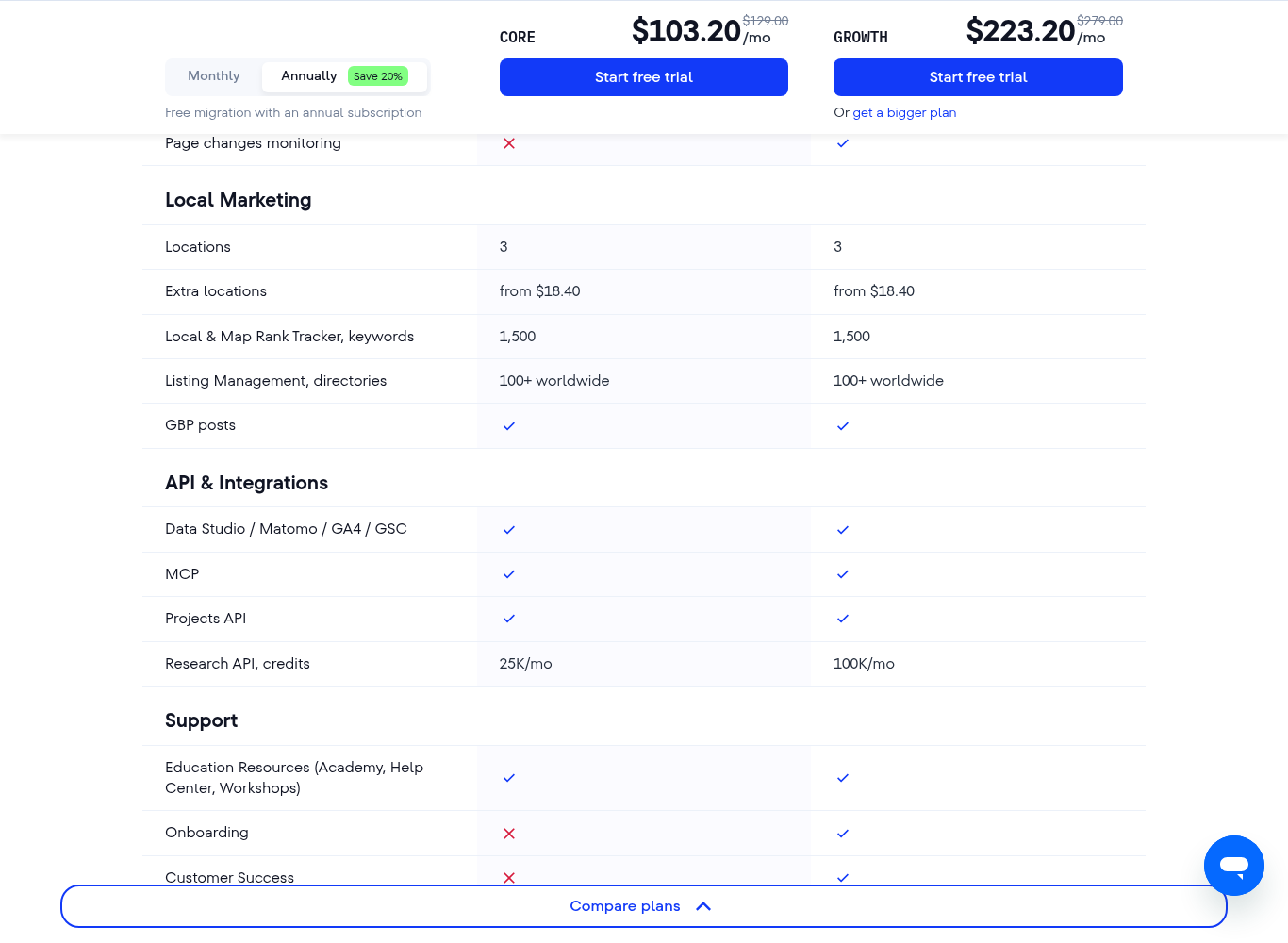This screenshot has height=943, width=1288.
Task: Switch billing to Monthly
Action: click(x=214, y=76)
